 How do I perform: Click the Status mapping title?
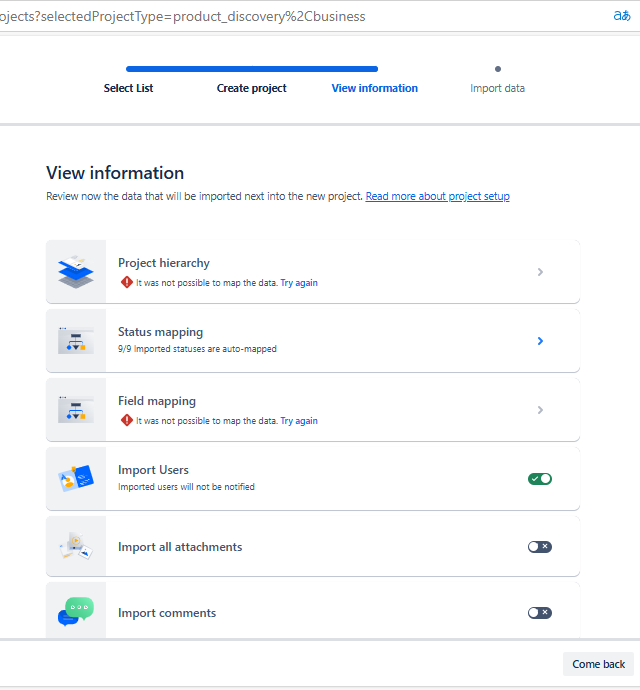(x=160, y=332)
